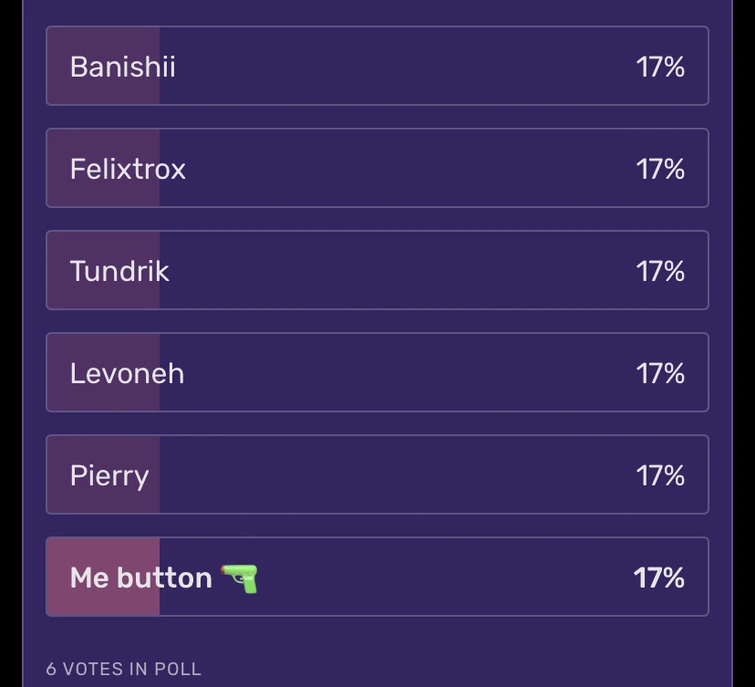This screenshot has height=687, width=755.
Task: Click the Tundrik name label
Action: (x=119, y=271)
